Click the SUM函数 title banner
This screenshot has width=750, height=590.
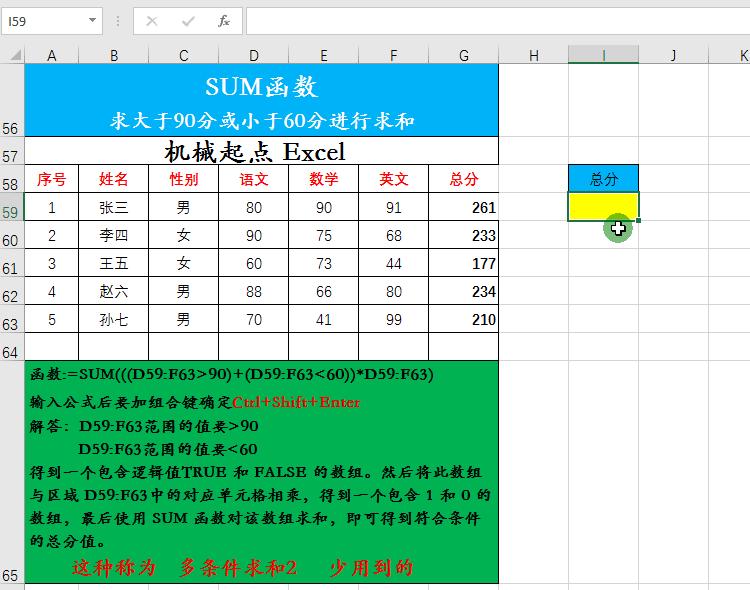(262, 100)
